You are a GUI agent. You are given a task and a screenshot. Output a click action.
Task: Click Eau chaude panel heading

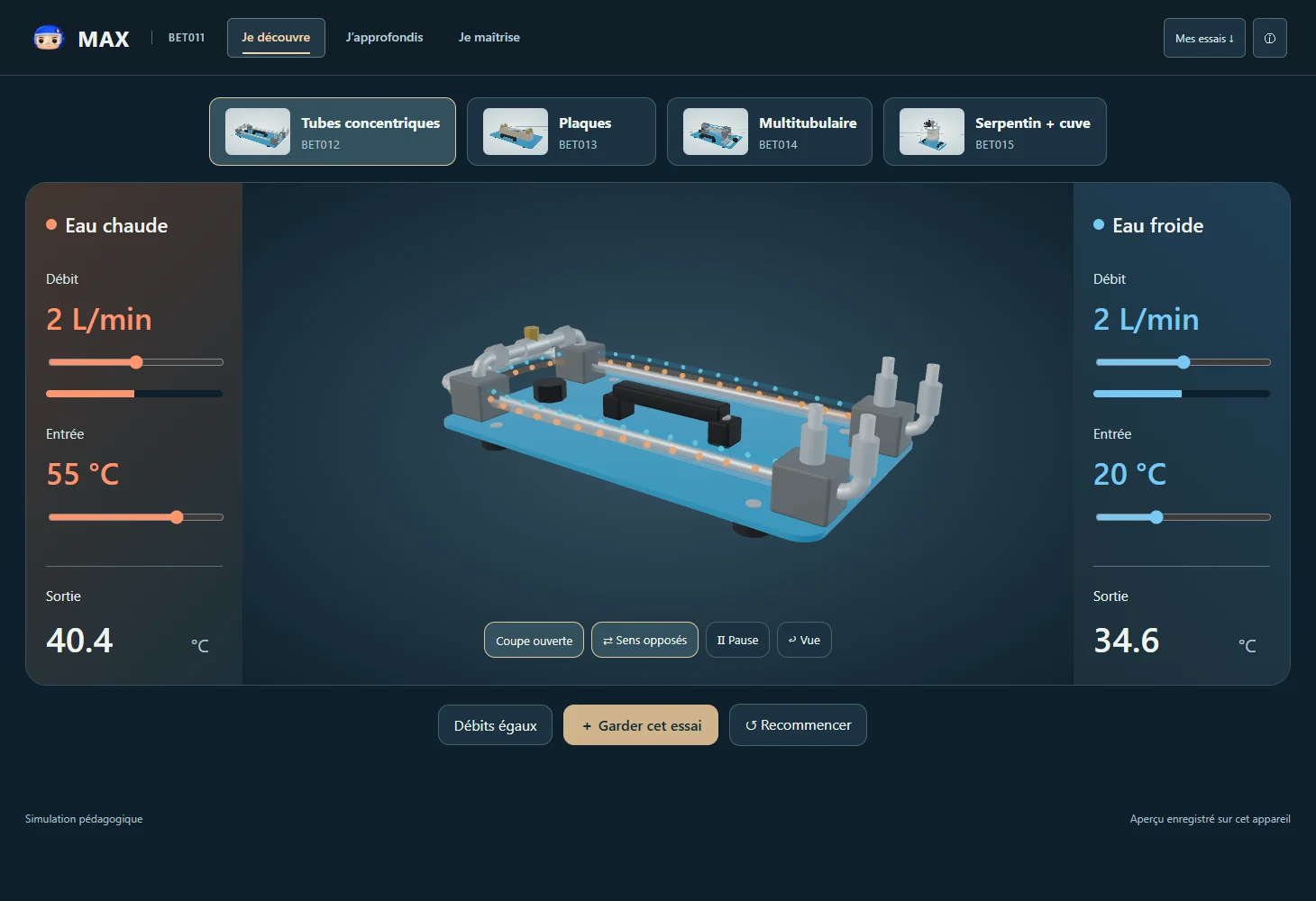[x=116, y=225]
